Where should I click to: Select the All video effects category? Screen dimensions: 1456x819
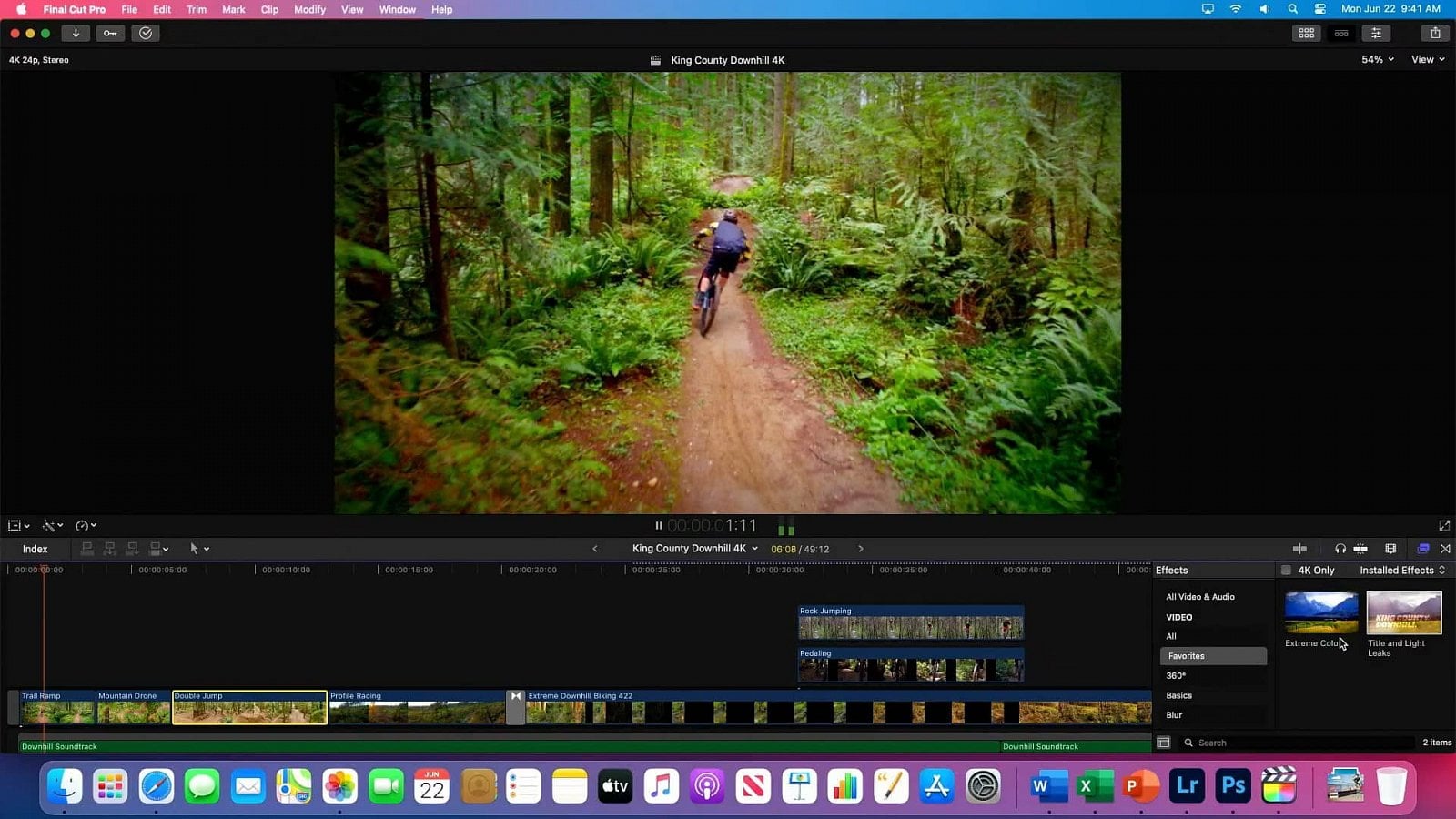tap(1171, 636)
